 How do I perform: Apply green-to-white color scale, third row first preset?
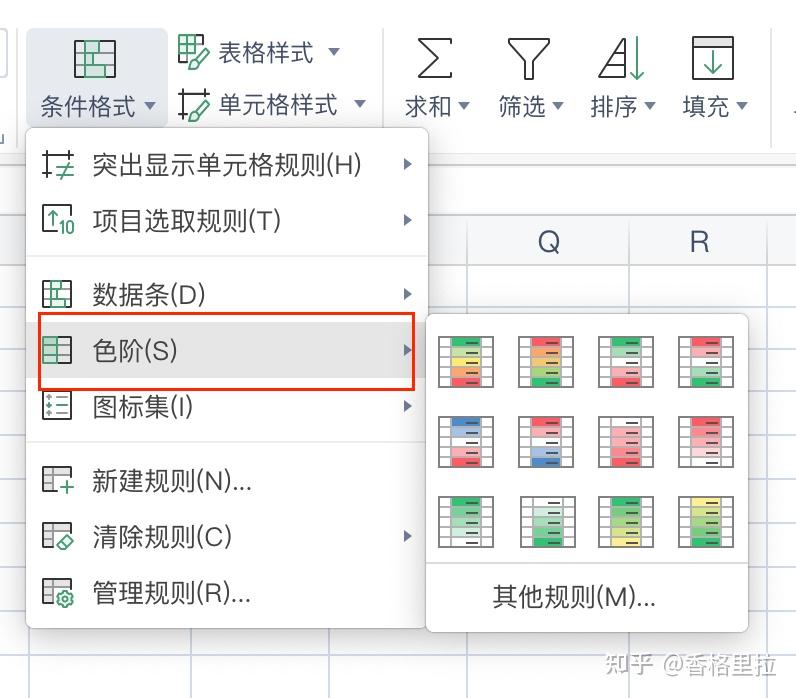[x=466, y=522]
